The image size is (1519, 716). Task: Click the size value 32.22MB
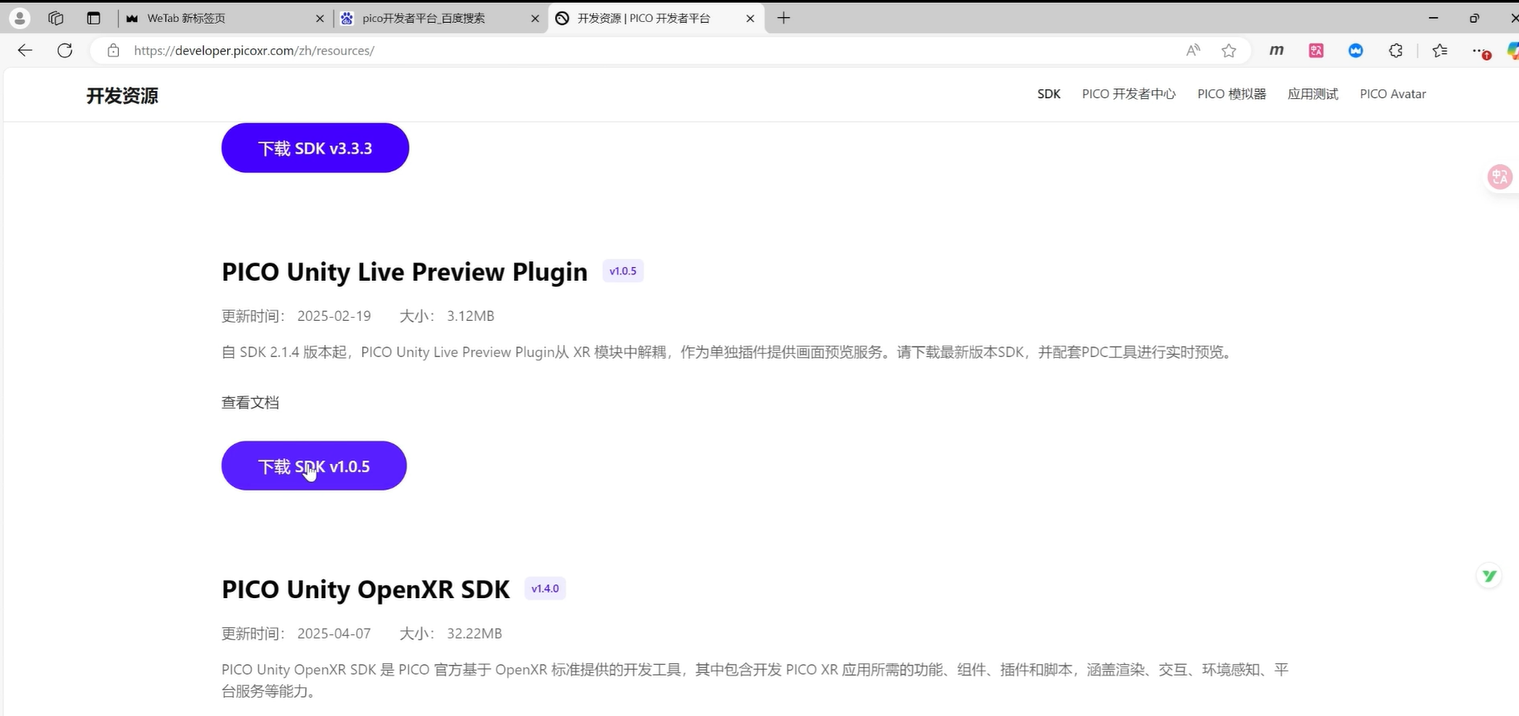coord(474,634)
